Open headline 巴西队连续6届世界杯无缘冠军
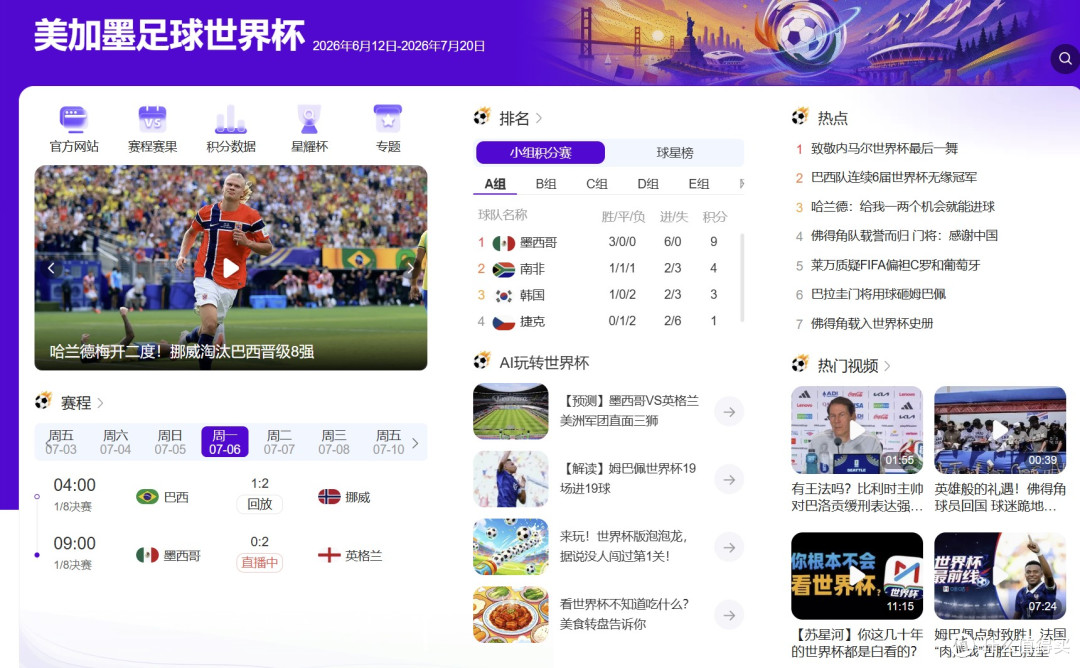This screenshot has height=668, width=1080. pos(894,177)
